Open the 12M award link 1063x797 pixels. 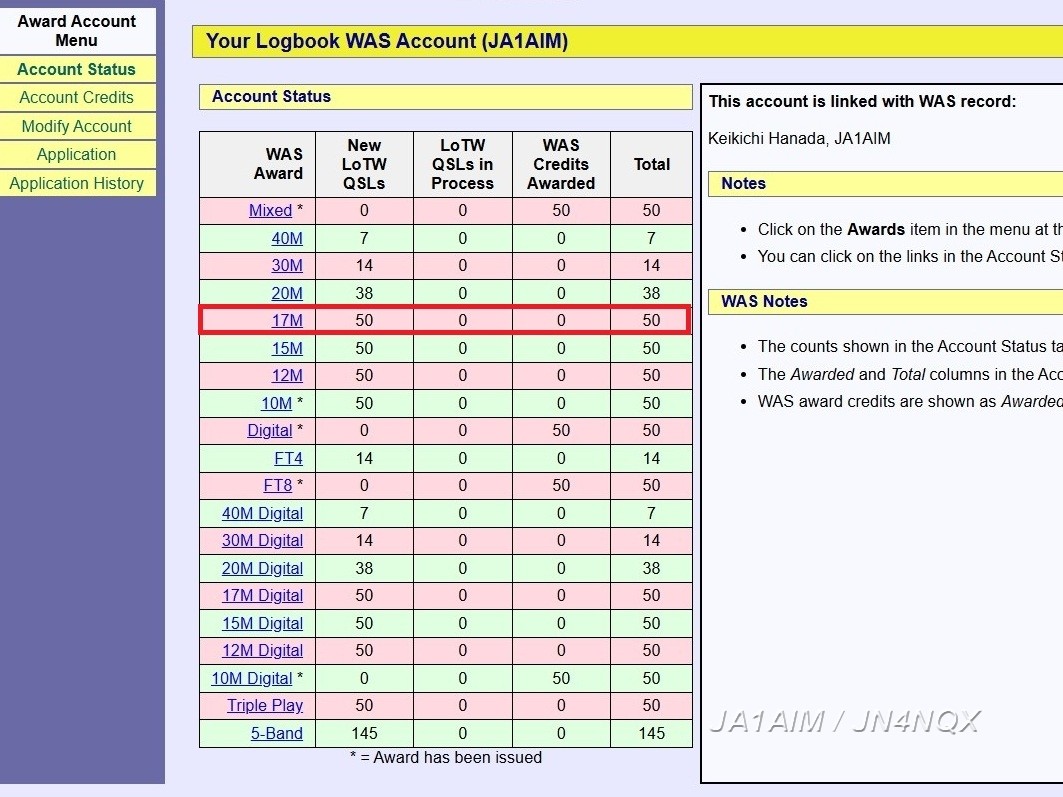[x=287, y=375]
